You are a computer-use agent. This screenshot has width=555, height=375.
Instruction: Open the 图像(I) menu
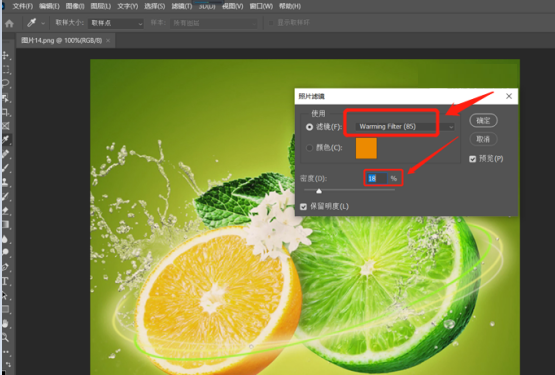click(x=75, y=6)
